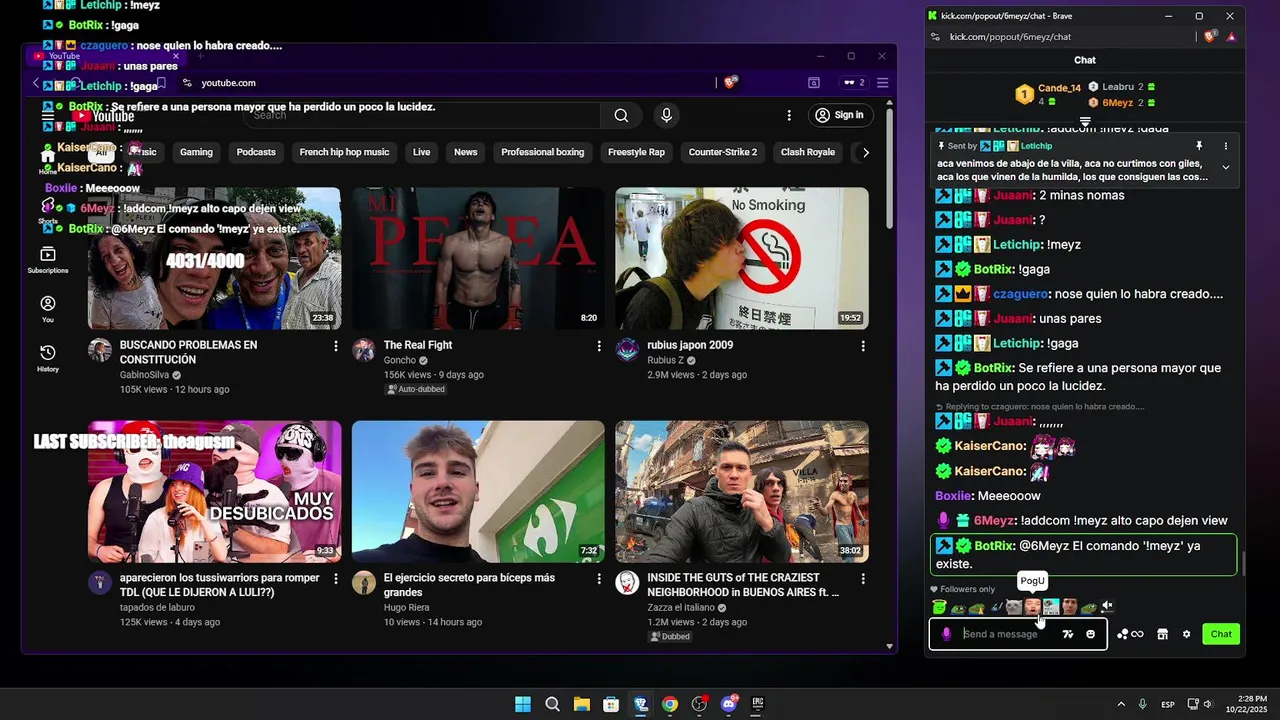Click the purple microphone icon in chat input
The height and width of the screenshot is (720, 1280).
click(946, 634)
